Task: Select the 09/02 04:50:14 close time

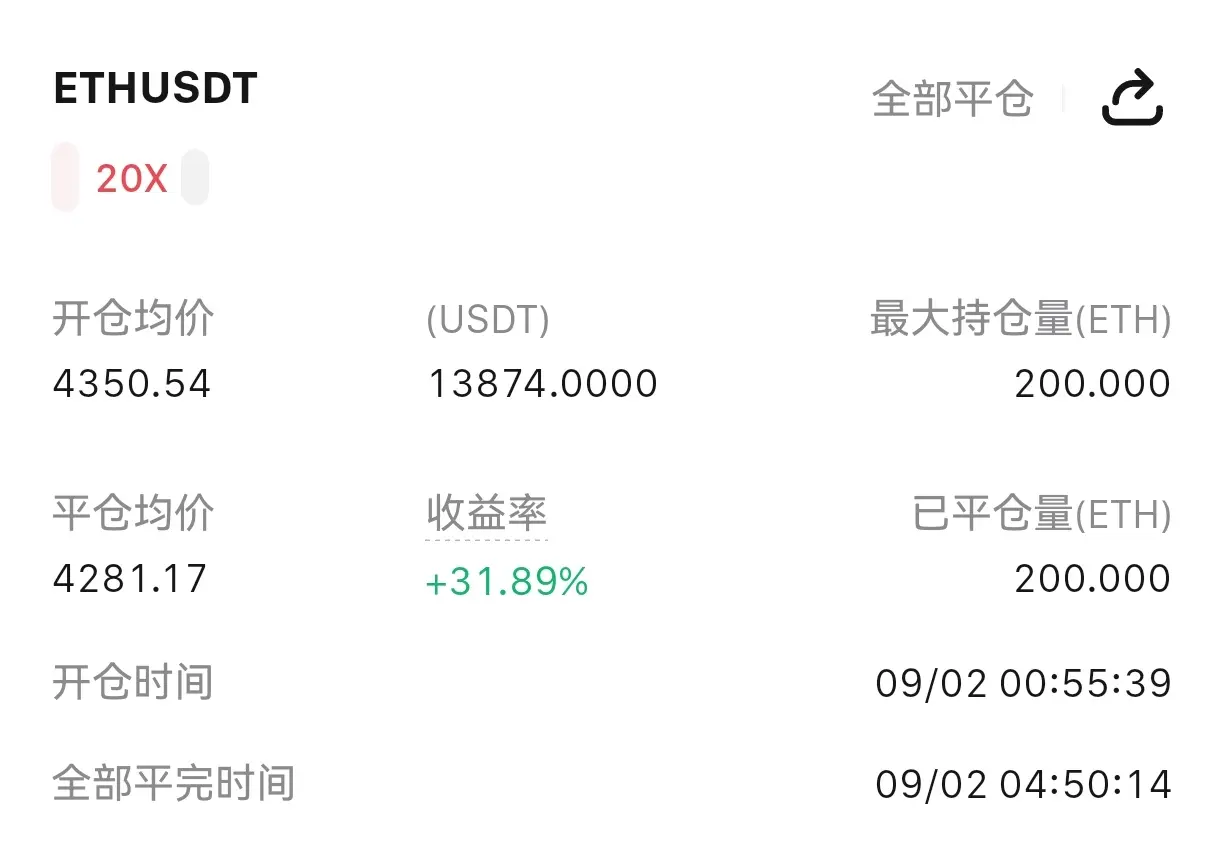Action: [x=1023, y=784]
